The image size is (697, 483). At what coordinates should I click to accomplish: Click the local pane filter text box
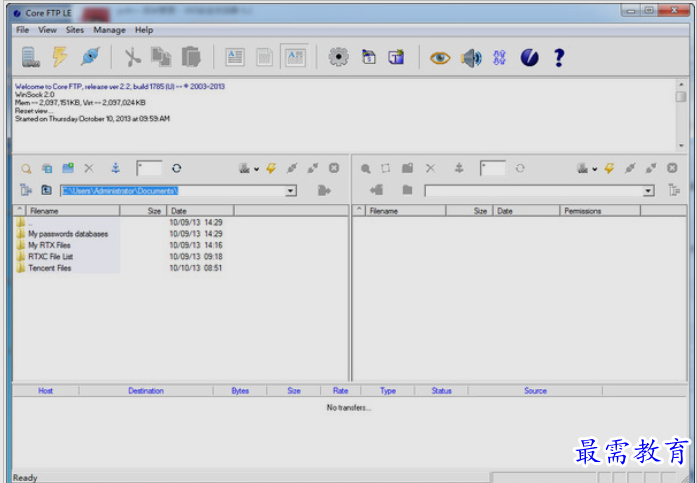coord(149,168)
